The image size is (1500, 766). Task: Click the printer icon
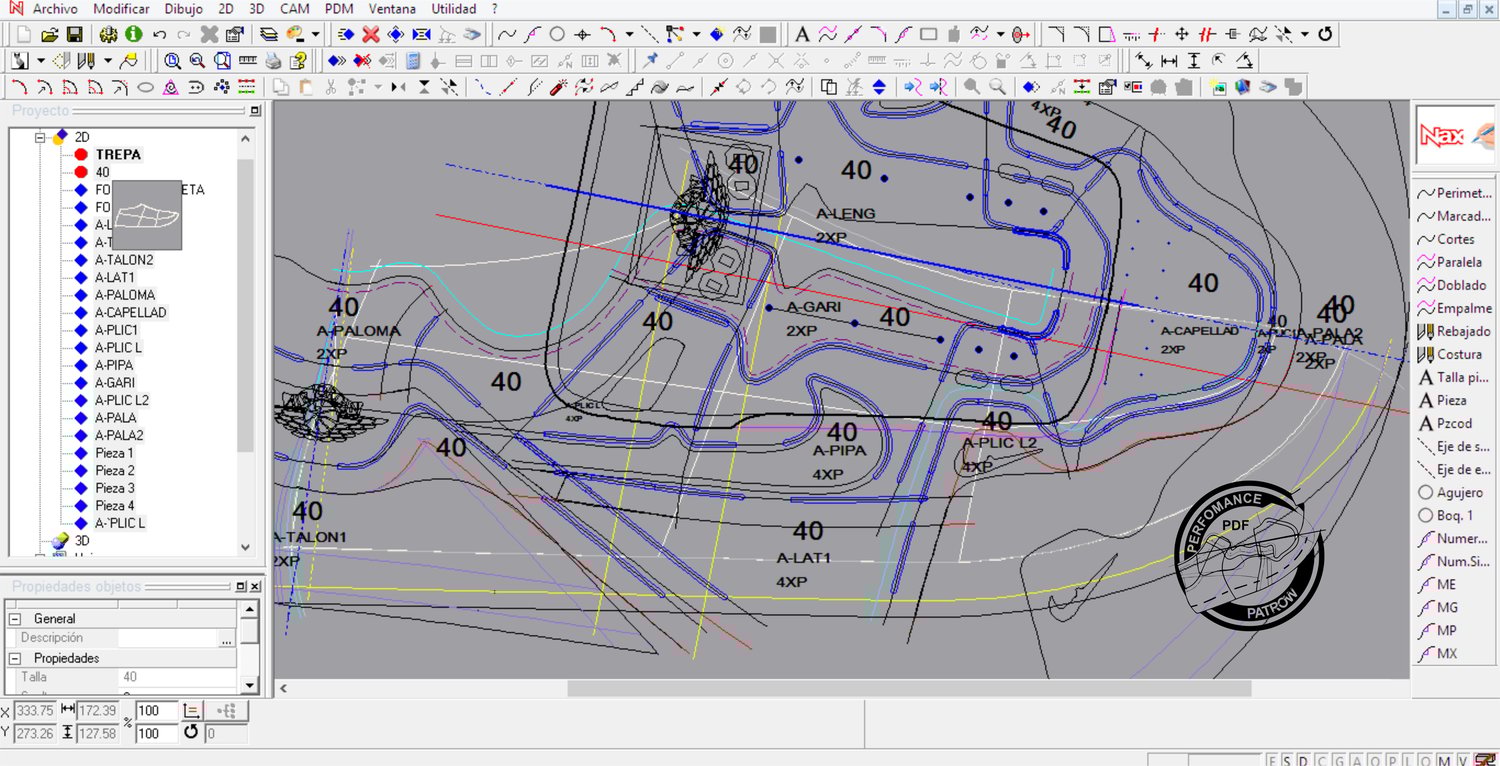click(x=272, y=61)
